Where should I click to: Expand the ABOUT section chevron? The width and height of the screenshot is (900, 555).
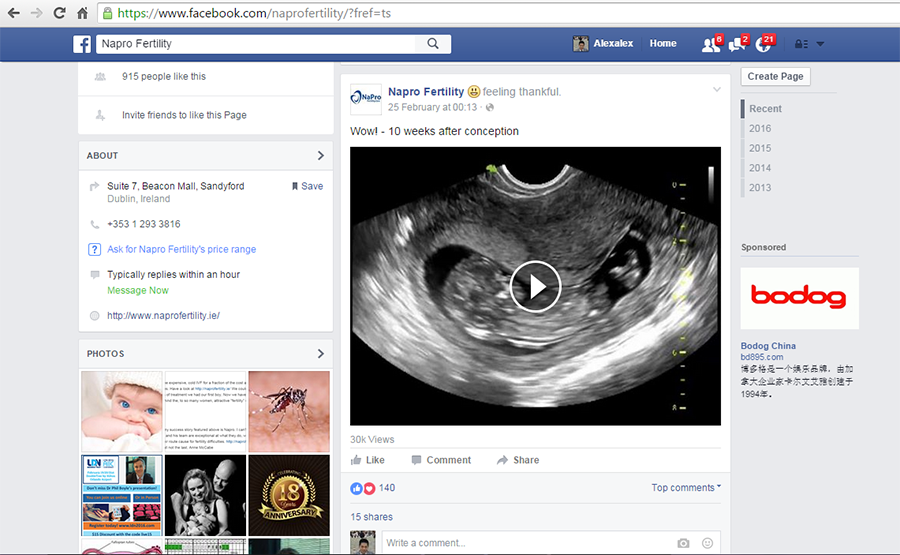[320, 156]
